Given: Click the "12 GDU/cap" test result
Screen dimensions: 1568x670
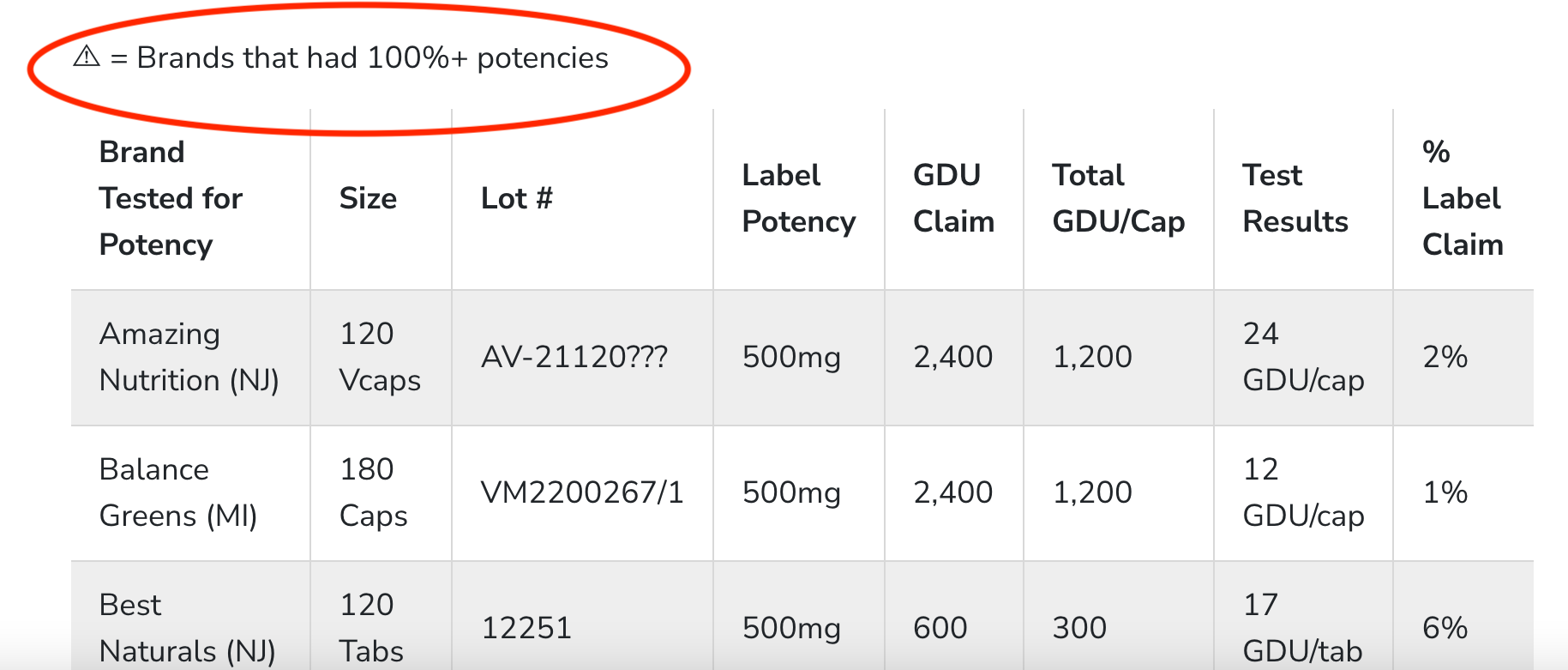Looking at the screenshot, I should pyautogui.click(x=1303, y=492).
